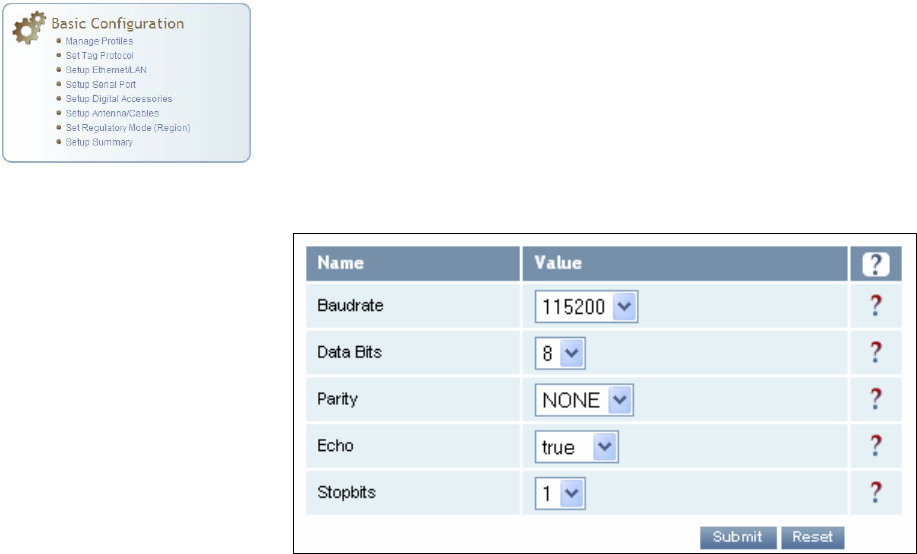Open Setup Serial Port link
The image size is (917, 554).
pos(100,85)
